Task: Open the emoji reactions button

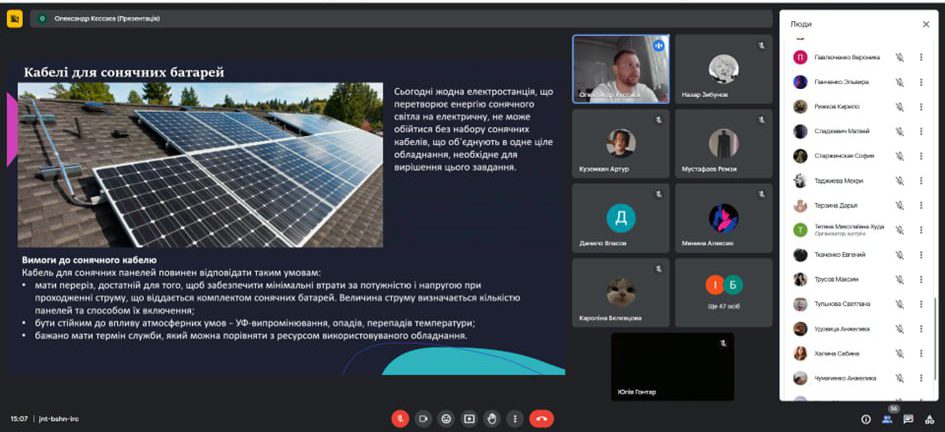Action: tap(446, 419)
